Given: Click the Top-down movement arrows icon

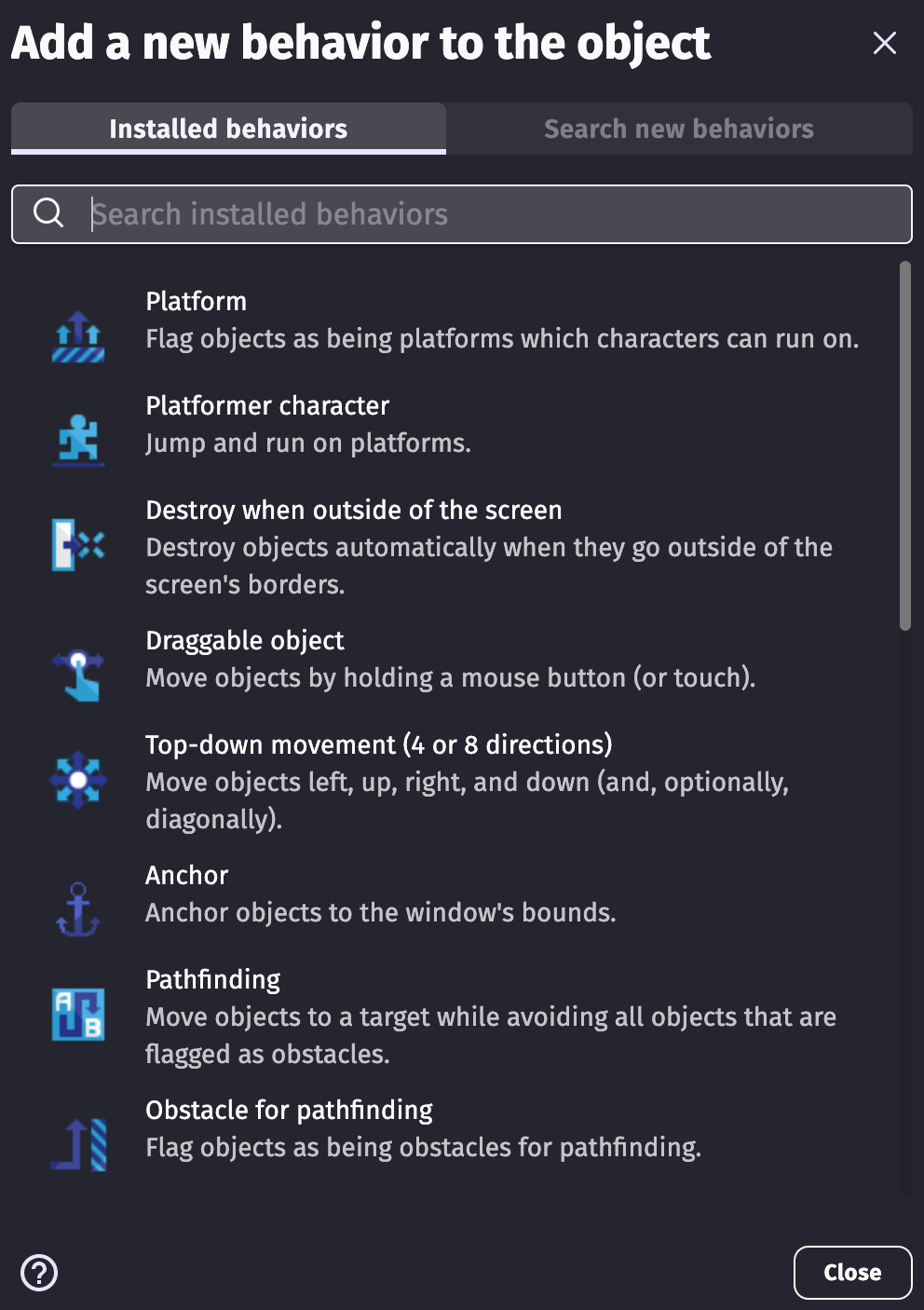Looking at the screenshot, I should [78, 780].
